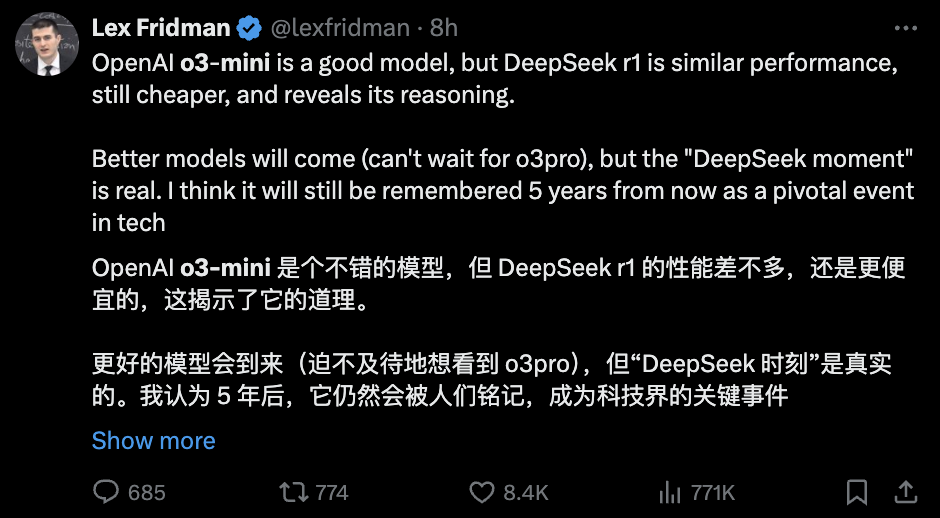Click the Chinese translated tweet text
Screen dimensions: 940x518
[x=499, y=332]
